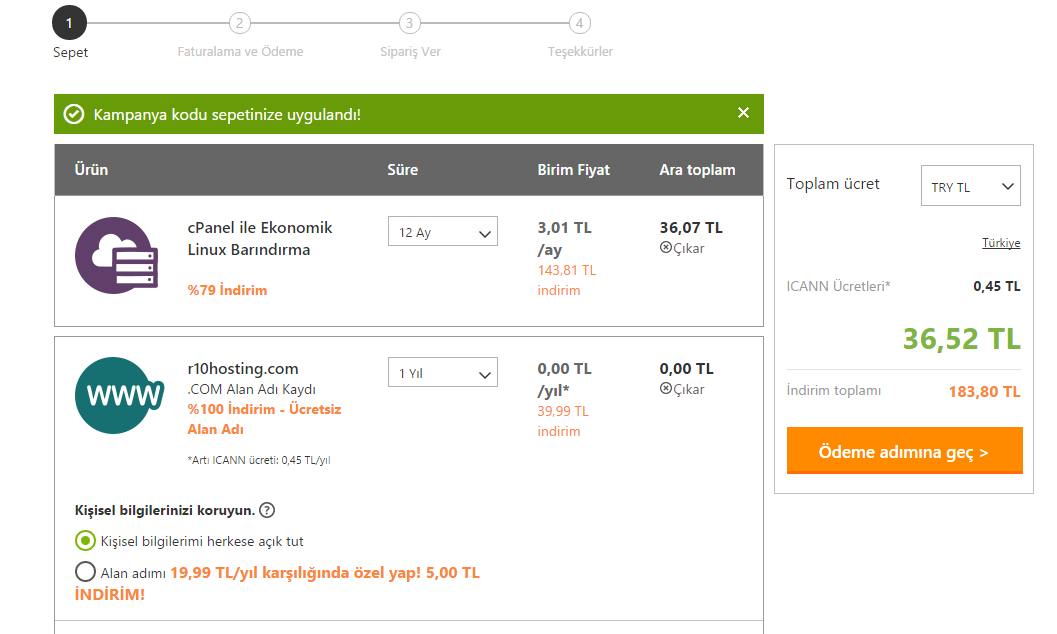The height and width of the screenshot is (634, 1057).
Task: Remove r10hosting.com domain with the Çıkar icon
Action: tap(665, 389)
